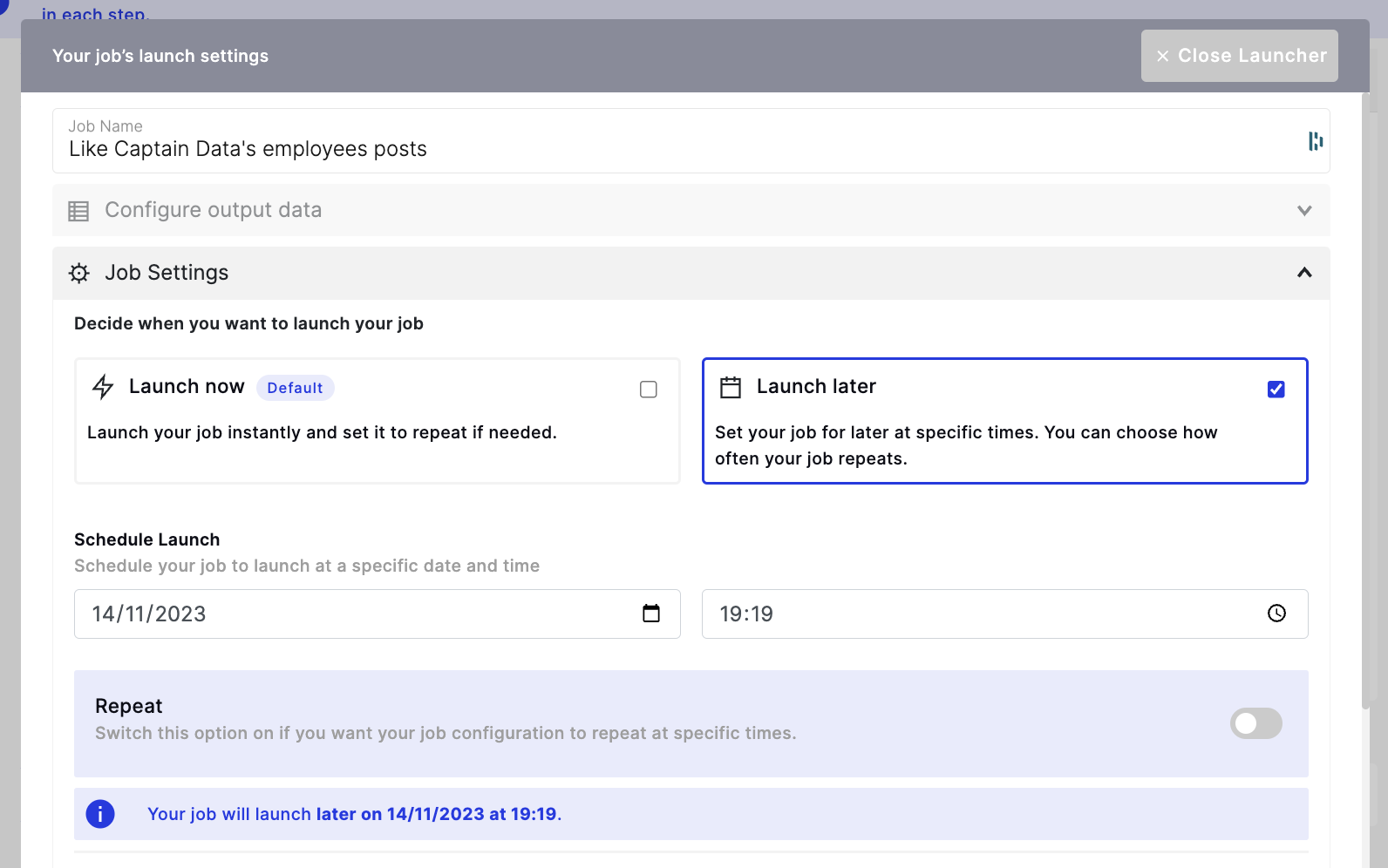
Task: Click the launcher panel vertical scrollbar
Action: pyautogui.click(x=1367, y=401)
